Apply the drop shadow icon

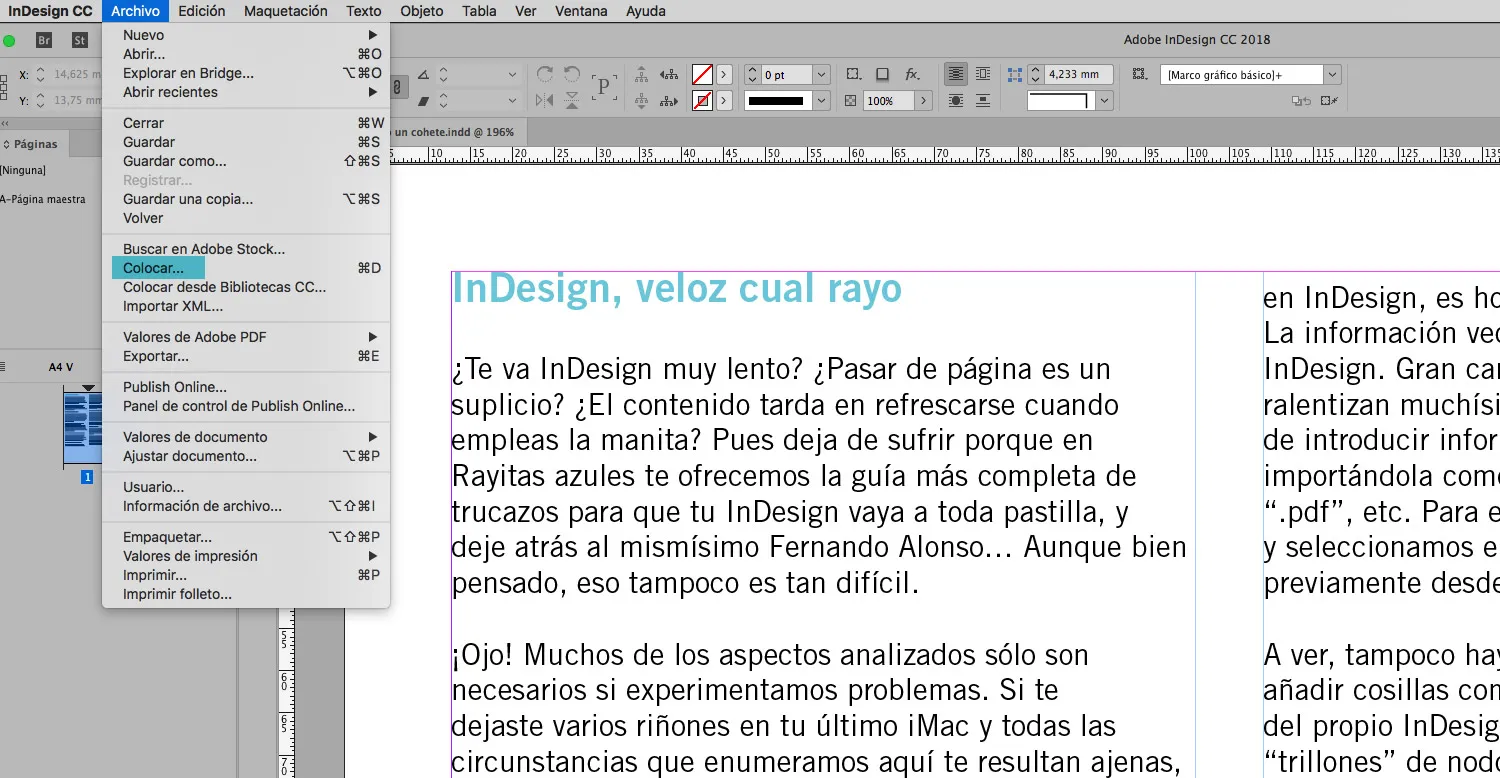click(x=882, y=75)
